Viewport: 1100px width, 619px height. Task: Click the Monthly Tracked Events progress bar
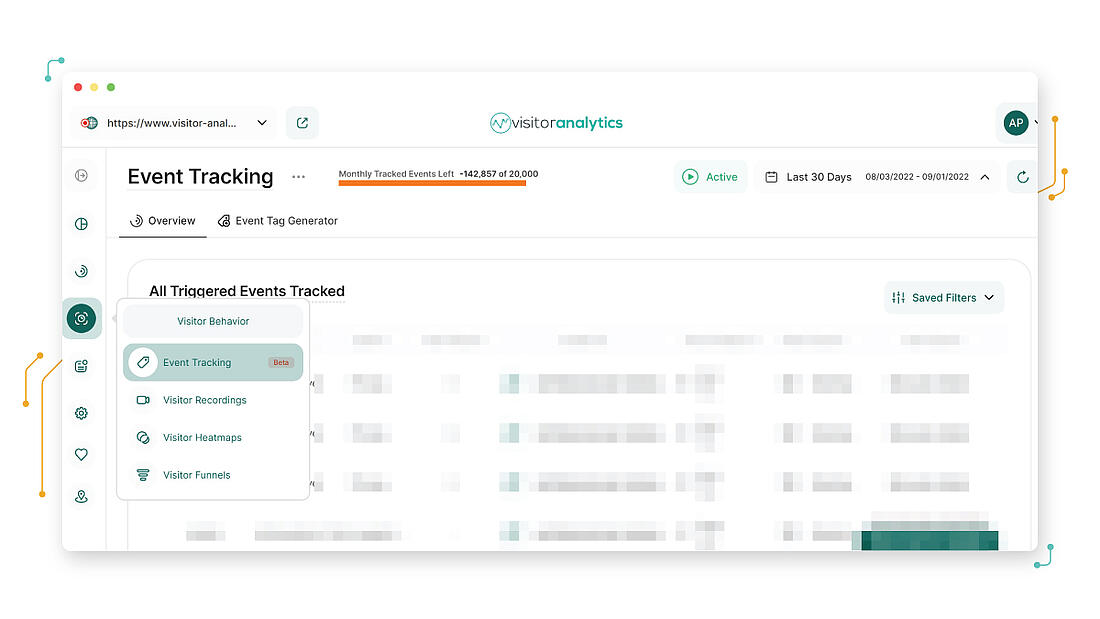pos(432,183)
